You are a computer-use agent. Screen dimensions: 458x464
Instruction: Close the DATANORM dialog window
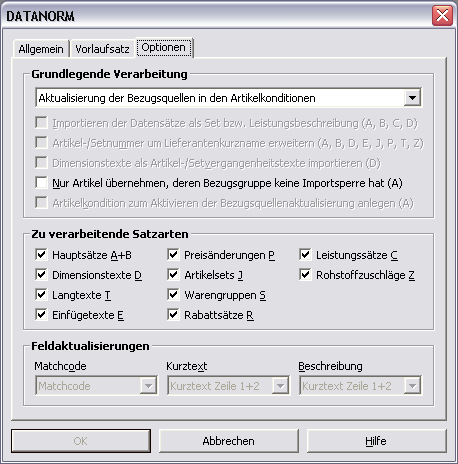tap(442, 15)
